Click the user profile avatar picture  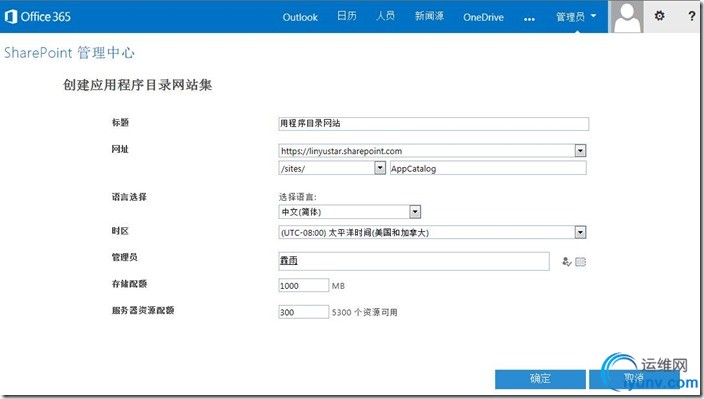pyautogui.click(x=626, y=17)
